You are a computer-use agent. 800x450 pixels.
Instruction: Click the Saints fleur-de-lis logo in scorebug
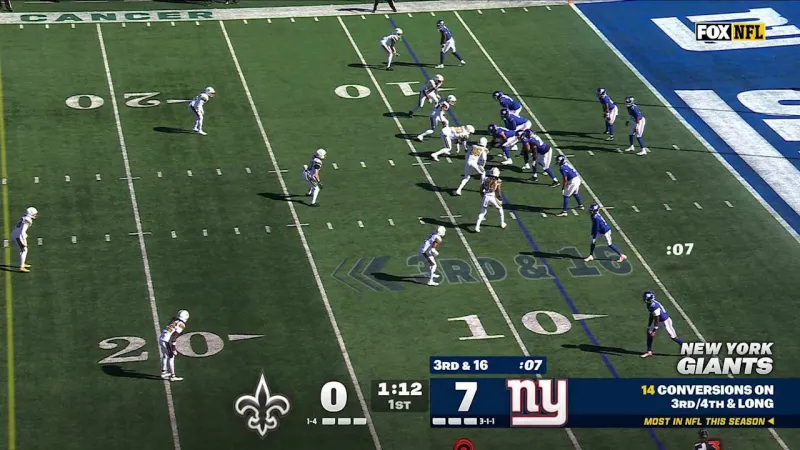click(262, 406)
